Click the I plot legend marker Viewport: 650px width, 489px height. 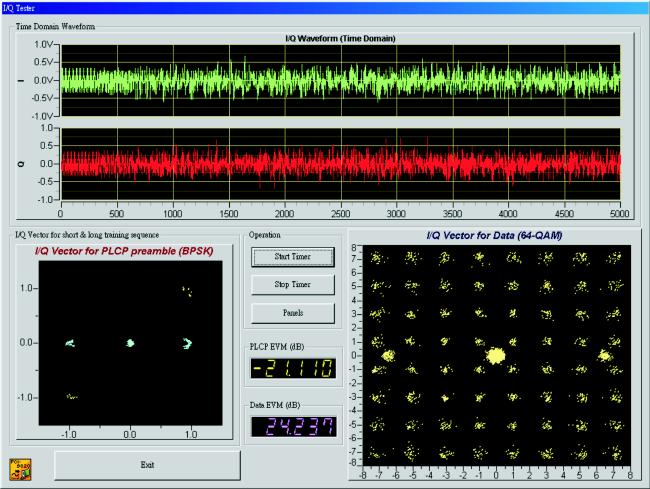point(21,80)
